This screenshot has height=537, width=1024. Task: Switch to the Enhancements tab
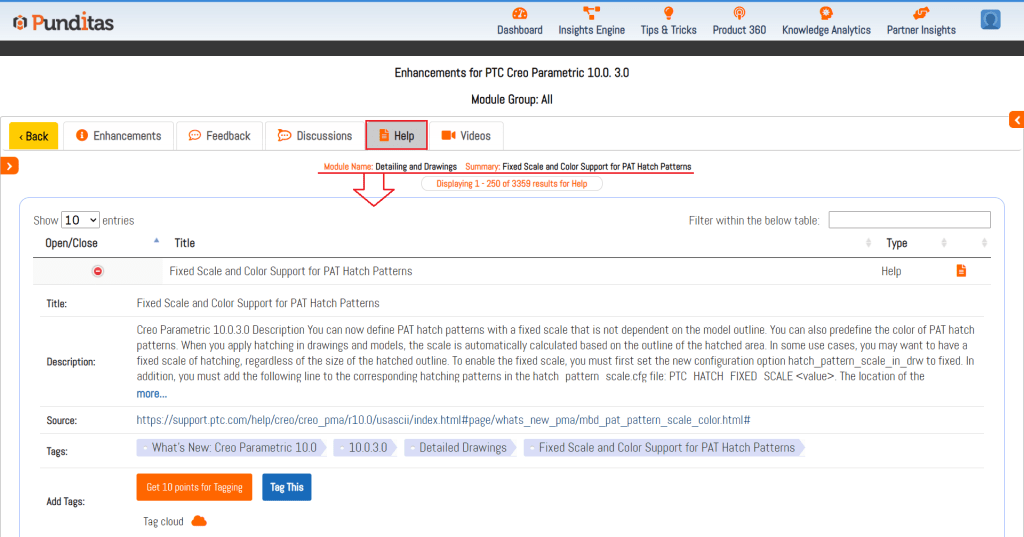(118, 136)
